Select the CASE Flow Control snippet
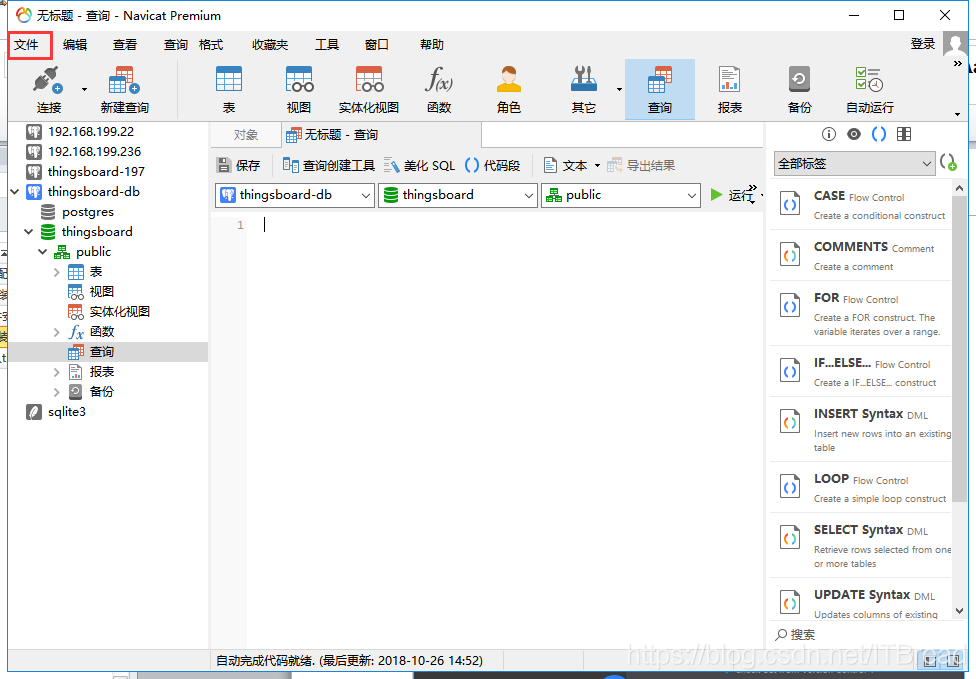Screen dimensions: 976x679 coord(861,205)
